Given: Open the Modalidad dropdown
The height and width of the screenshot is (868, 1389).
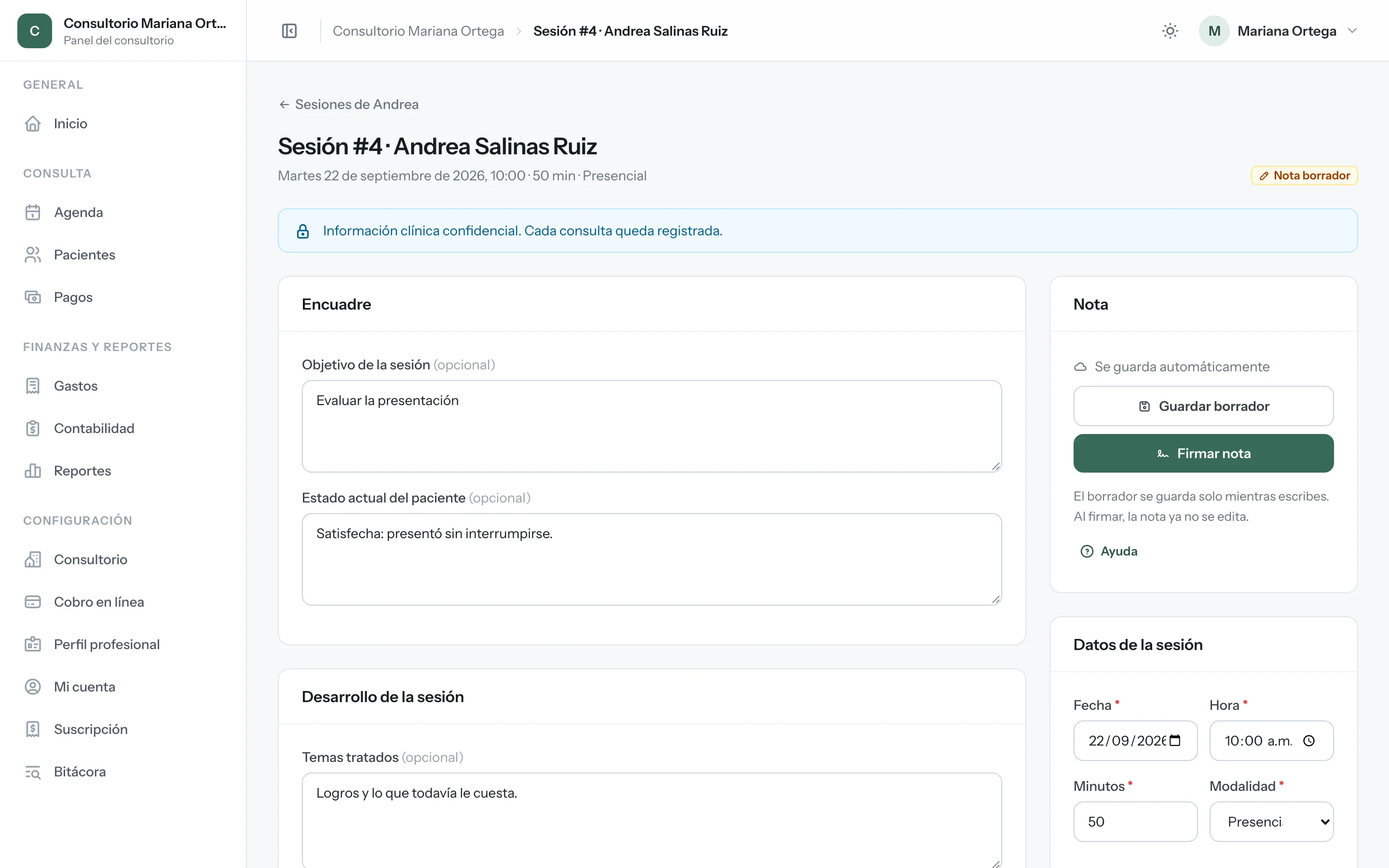Looking at the screenshot, I should coord(1271,822).
